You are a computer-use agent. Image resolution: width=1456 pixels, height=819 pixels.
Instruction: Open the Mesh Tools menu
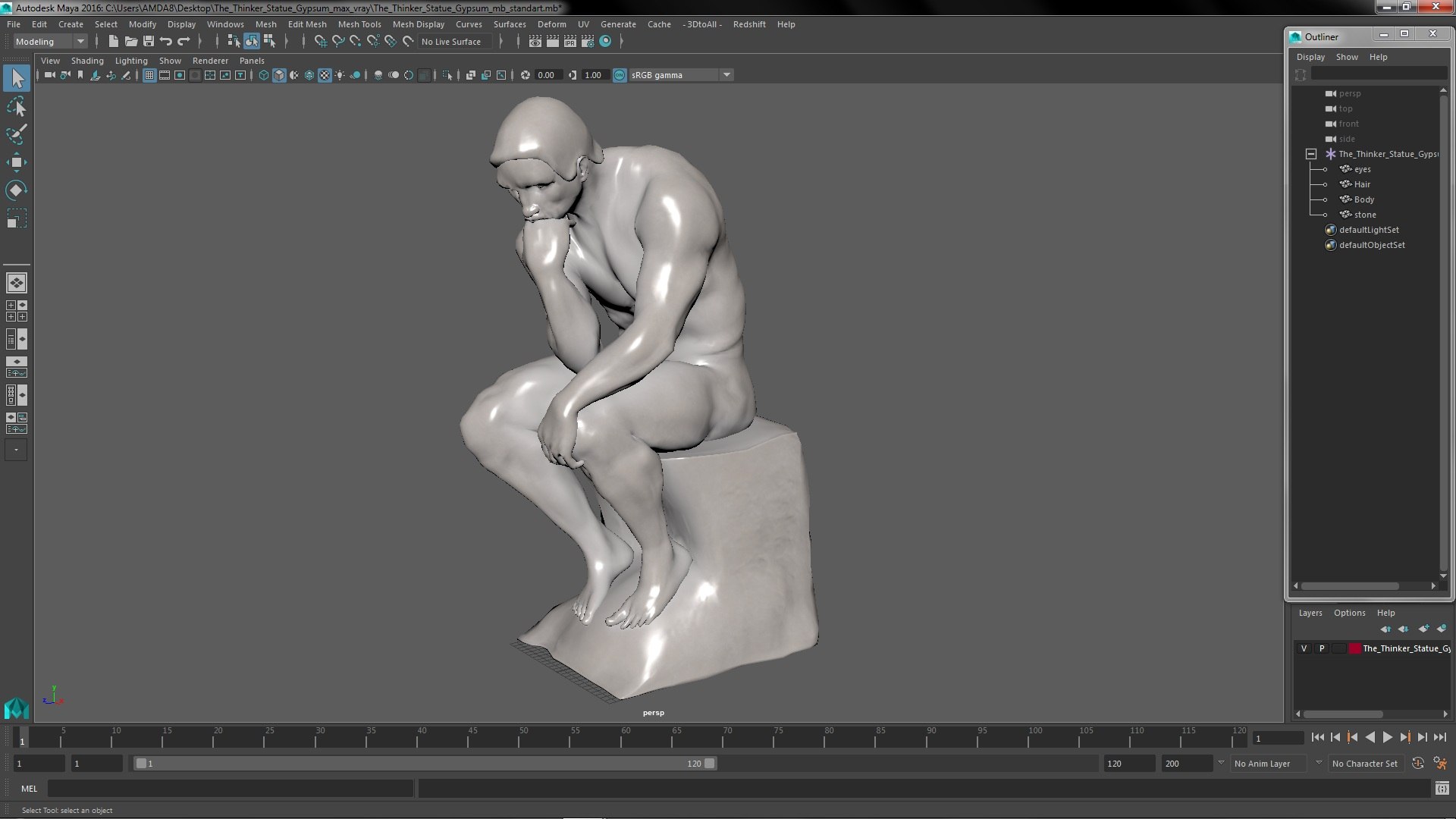pos(359,24)
